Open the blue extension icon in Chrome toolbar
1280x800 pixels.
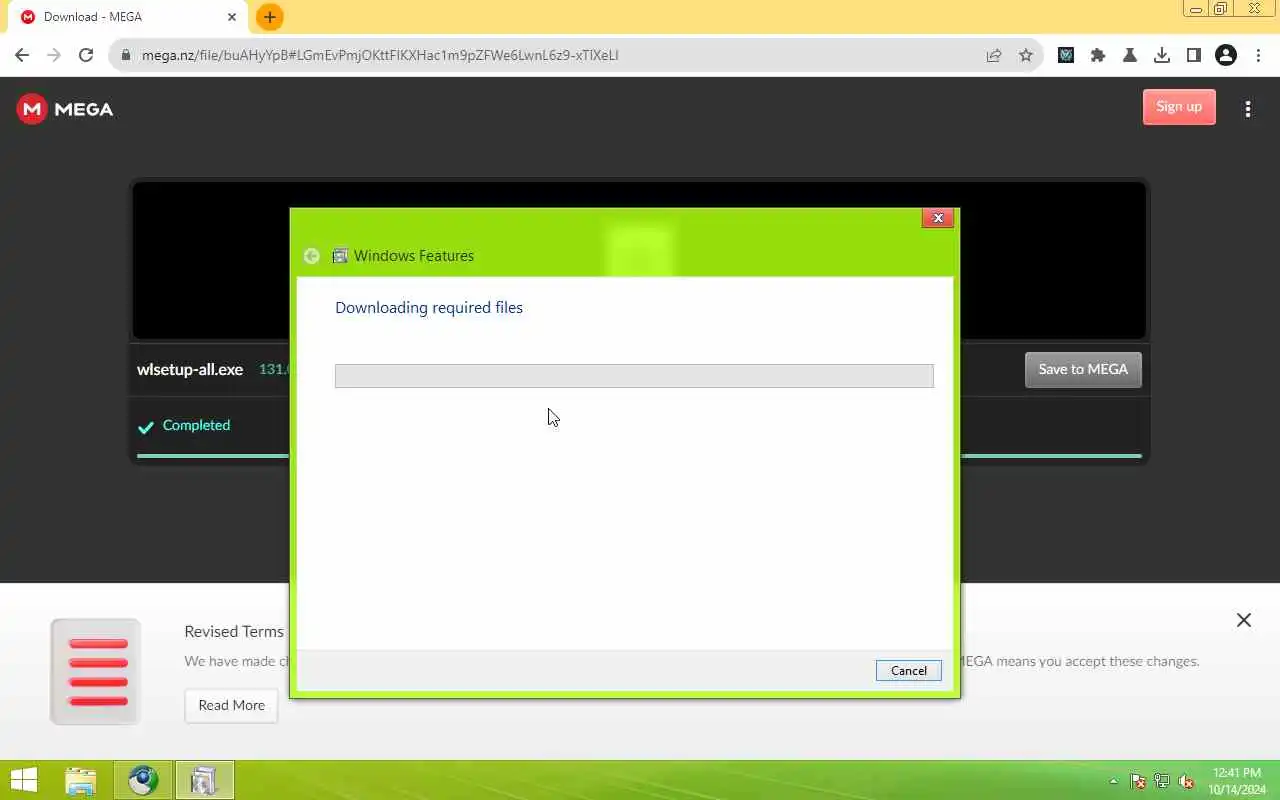(x=1066, y=55)
